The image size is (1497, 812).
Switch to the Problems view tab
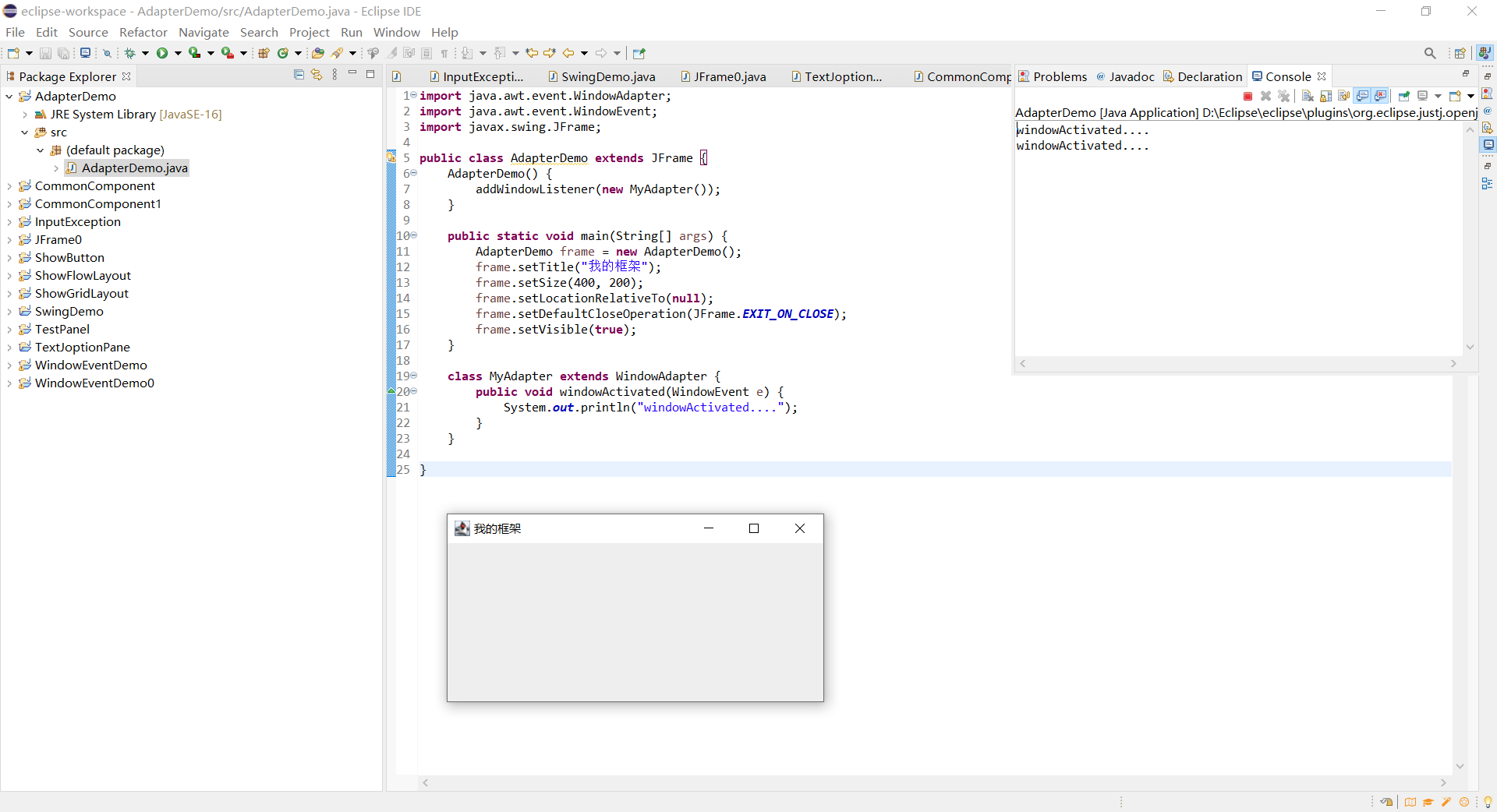tap(1059, 76)
